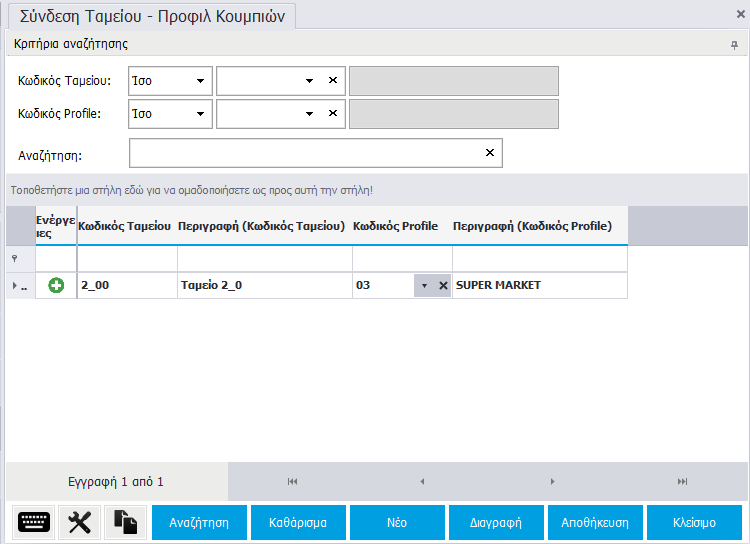750x544 pixels.
Task: Select the Σύνδεση Ταμείου tab
Action: [153, 16]
